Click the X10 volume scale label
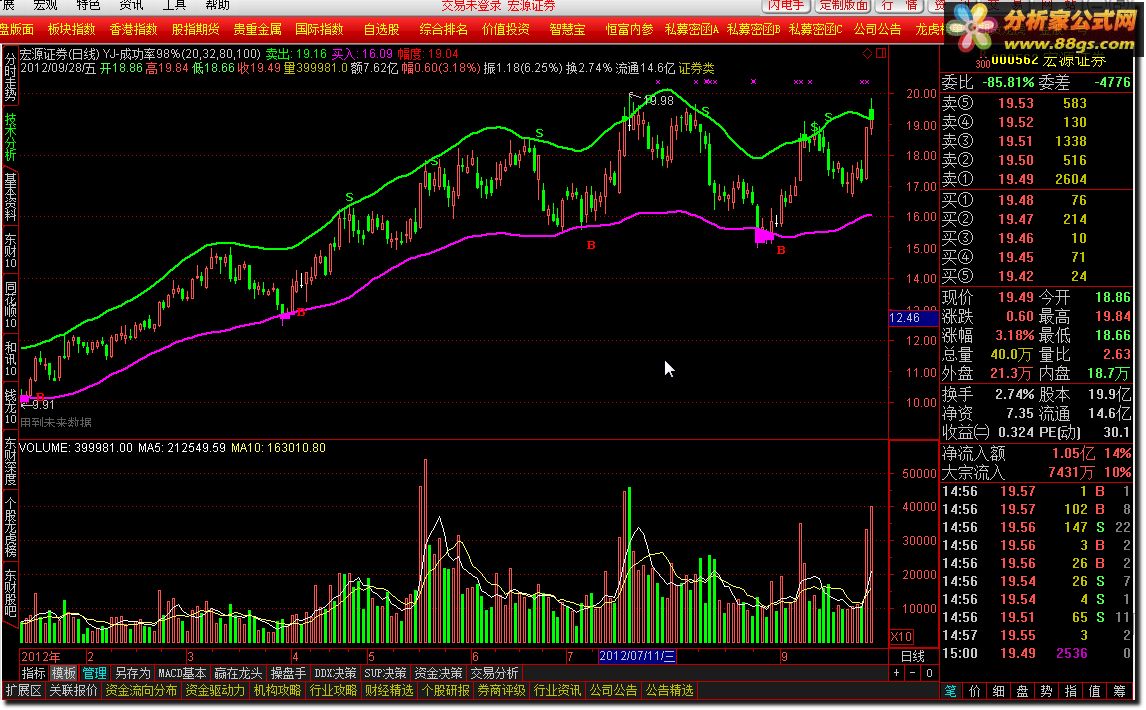1146x710 pixels. tap(901, 637)
